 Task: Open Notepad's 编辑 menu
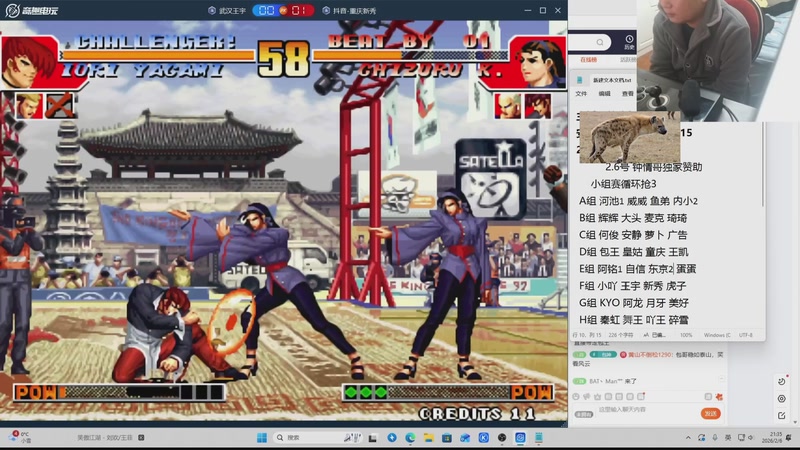(604, 94)
